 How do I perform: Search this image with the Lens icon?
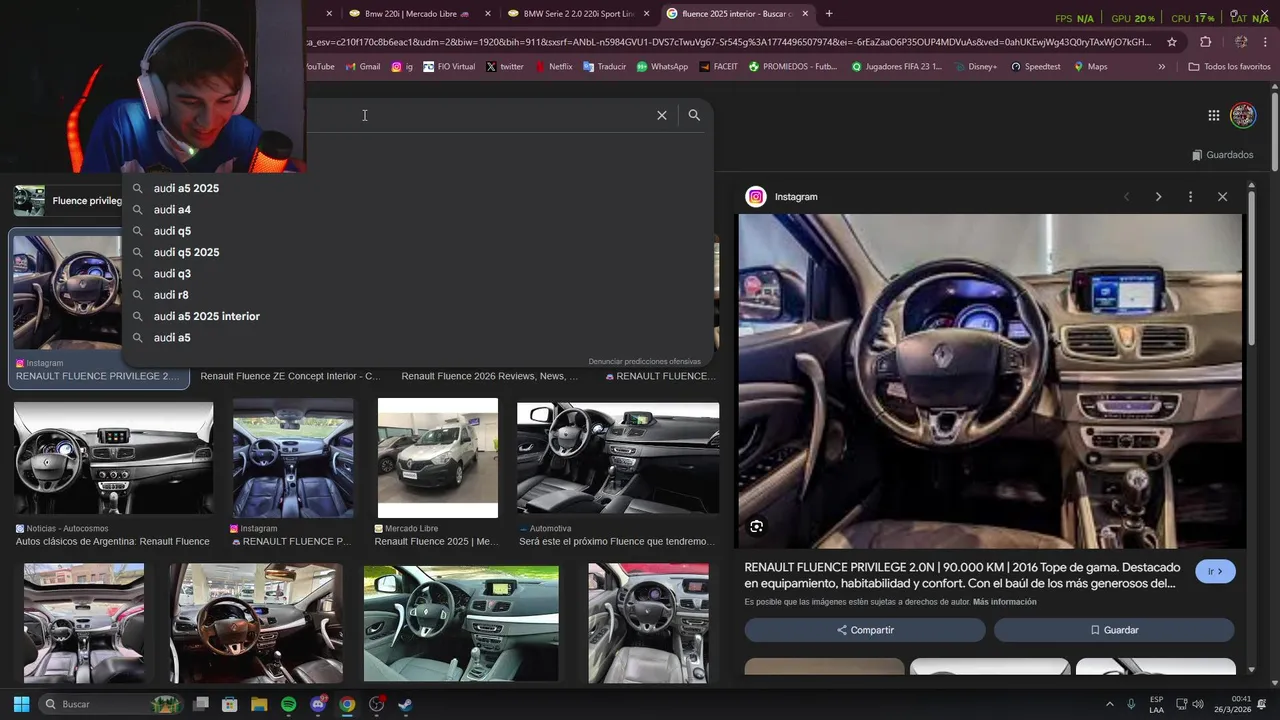tap(757, 526)
